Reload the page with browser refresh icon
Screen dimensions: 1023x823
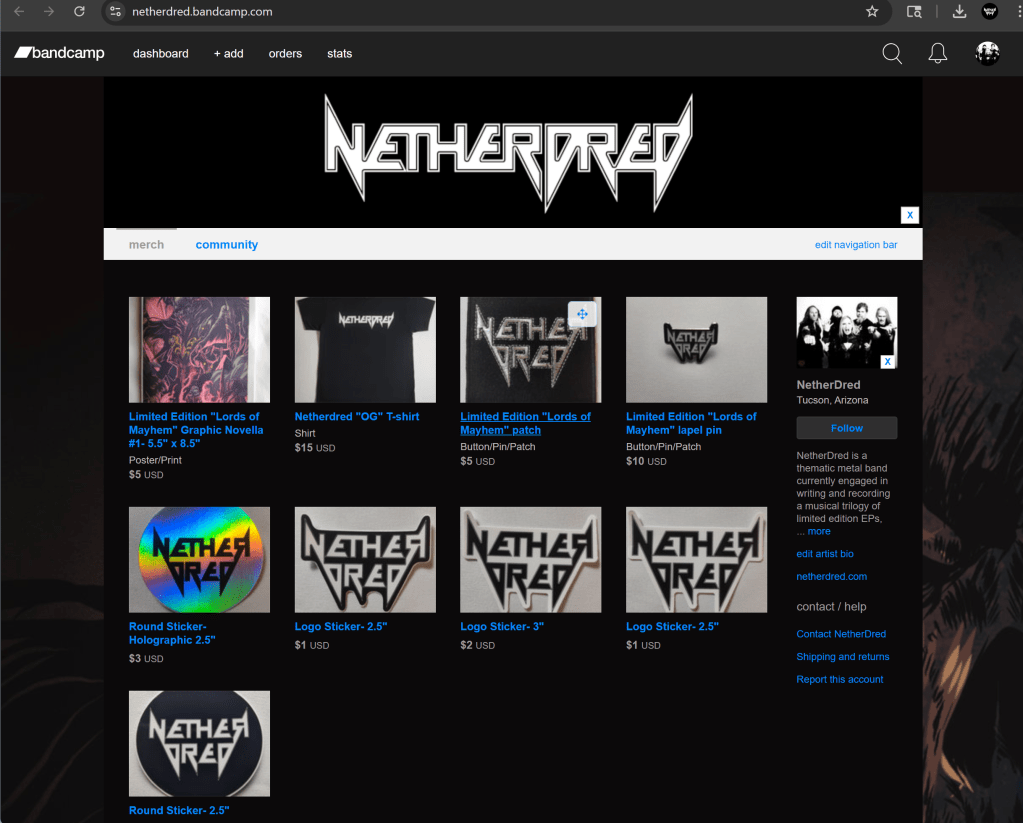[80, 12]
